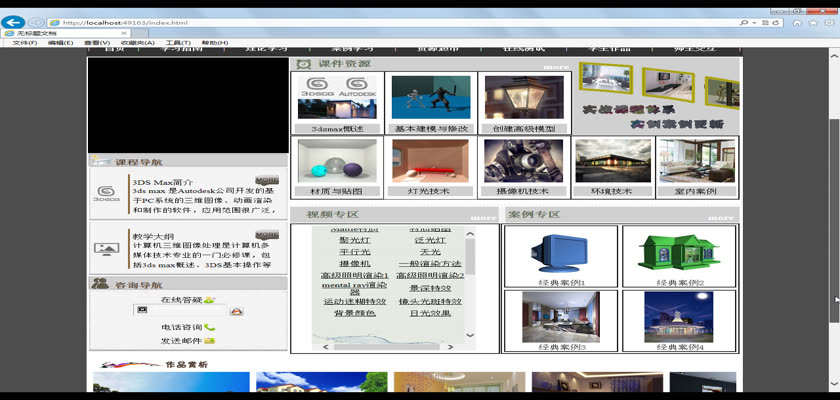840x400 pixels.
Task: Click the browser Forward arrow button
Action: click(x=36, y=22)
